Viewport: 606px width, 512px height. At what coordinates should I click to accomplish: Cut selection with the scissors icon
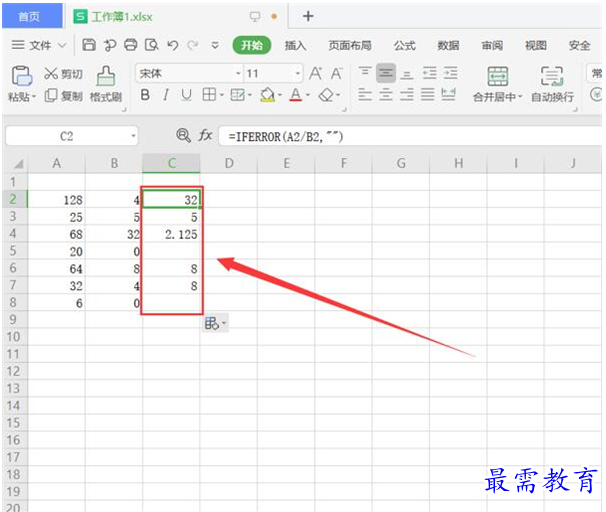tap(51, 73)
